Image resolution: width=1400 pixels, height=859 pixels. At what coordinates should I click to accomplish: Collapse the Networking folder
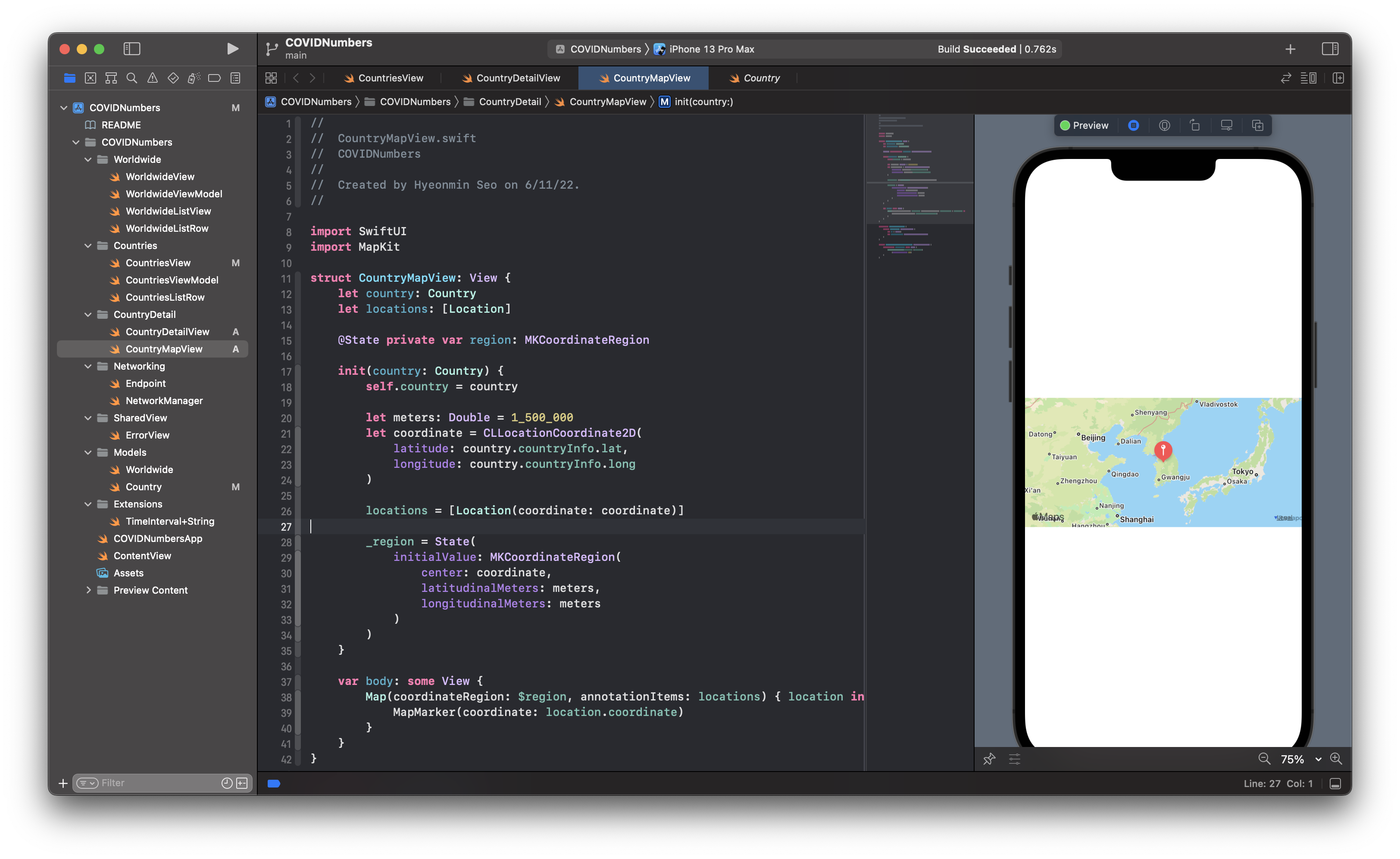88,367
